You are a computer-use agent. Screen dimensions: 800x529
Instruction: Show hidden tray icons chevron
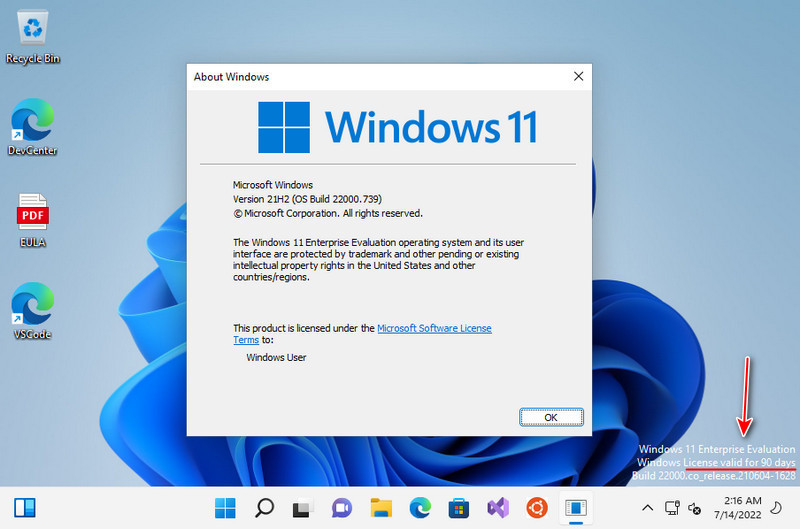point(647,508)
